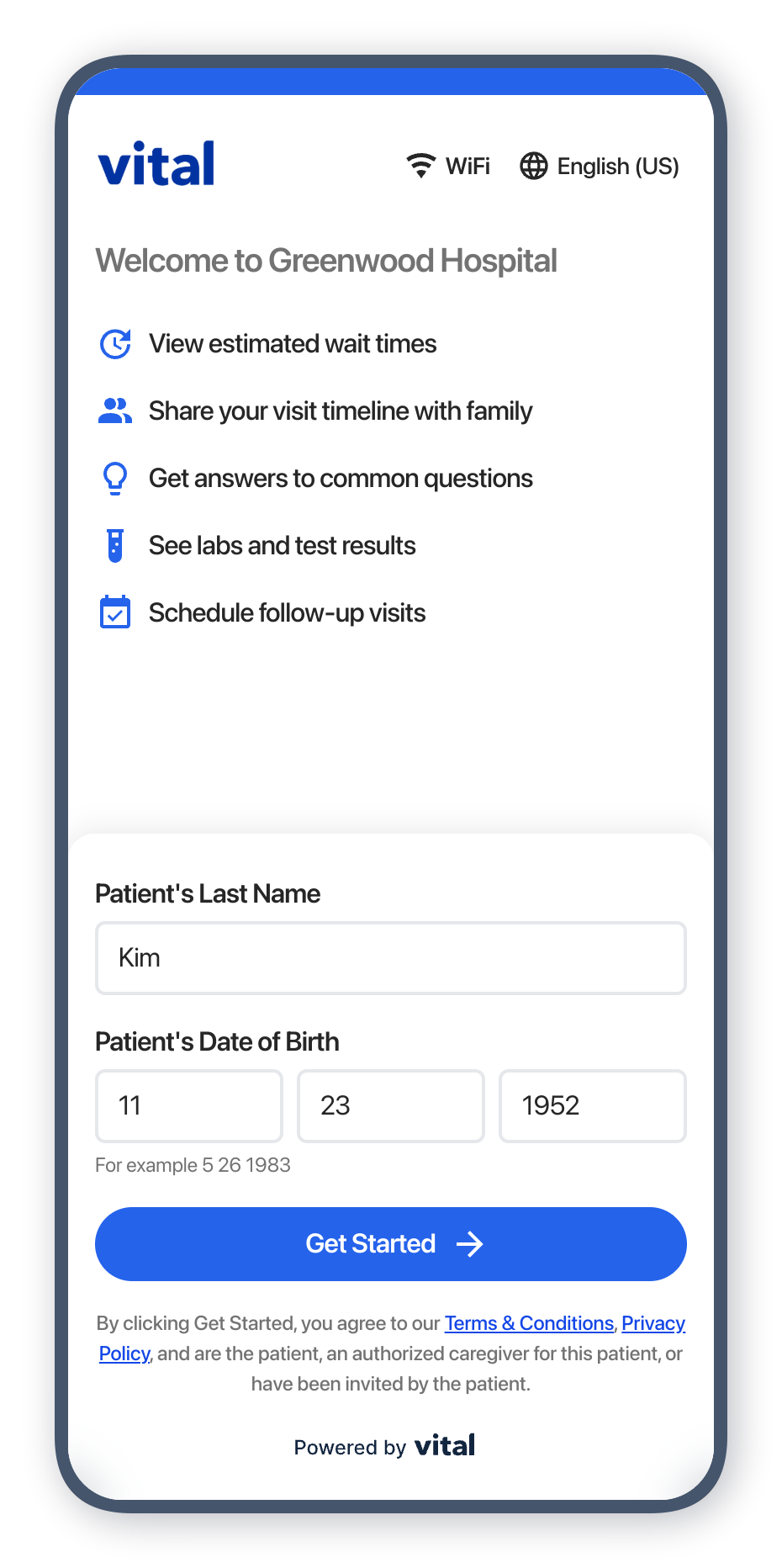Focus the Patient's Last Name field
Viewport: 782px width, 1568px height.
[391, 958]
